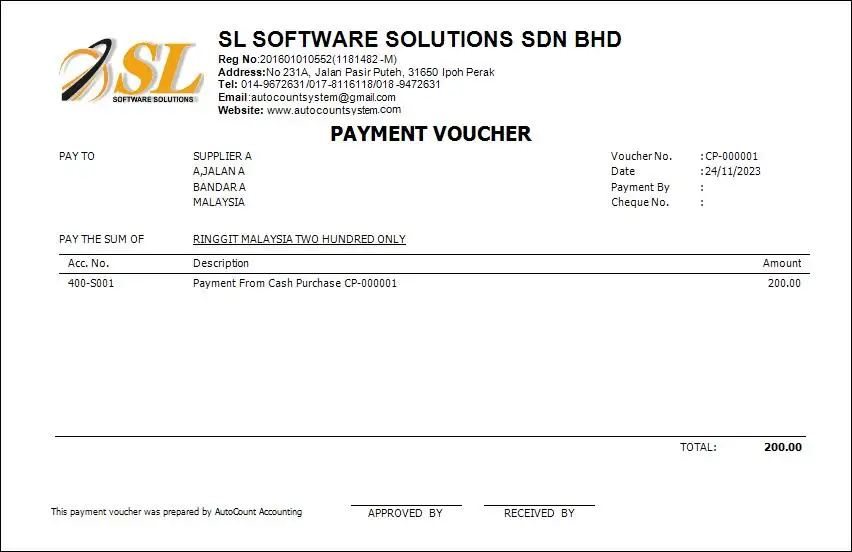Click the company name SL SOFTWARE SOLUTIONS SDN BHD
This screenshot has height=552, width=852.
pos(419,39)
